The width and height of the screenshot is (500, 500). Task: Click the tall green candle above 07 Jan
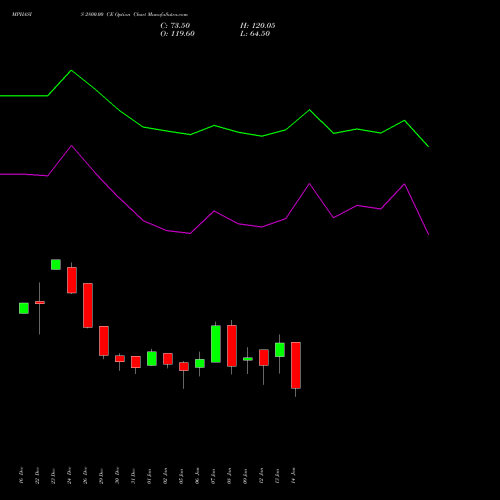click(x=216, y=344)
